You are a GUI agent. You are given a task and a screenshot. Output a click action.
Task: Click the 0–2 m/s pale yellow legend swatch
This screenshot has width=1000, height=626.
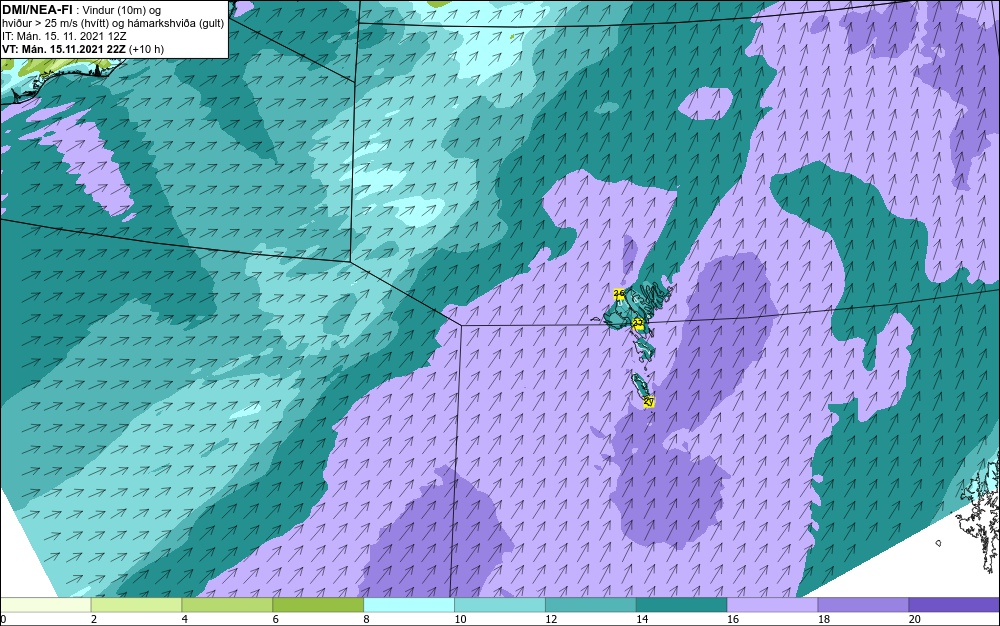(x=46, y=605)
